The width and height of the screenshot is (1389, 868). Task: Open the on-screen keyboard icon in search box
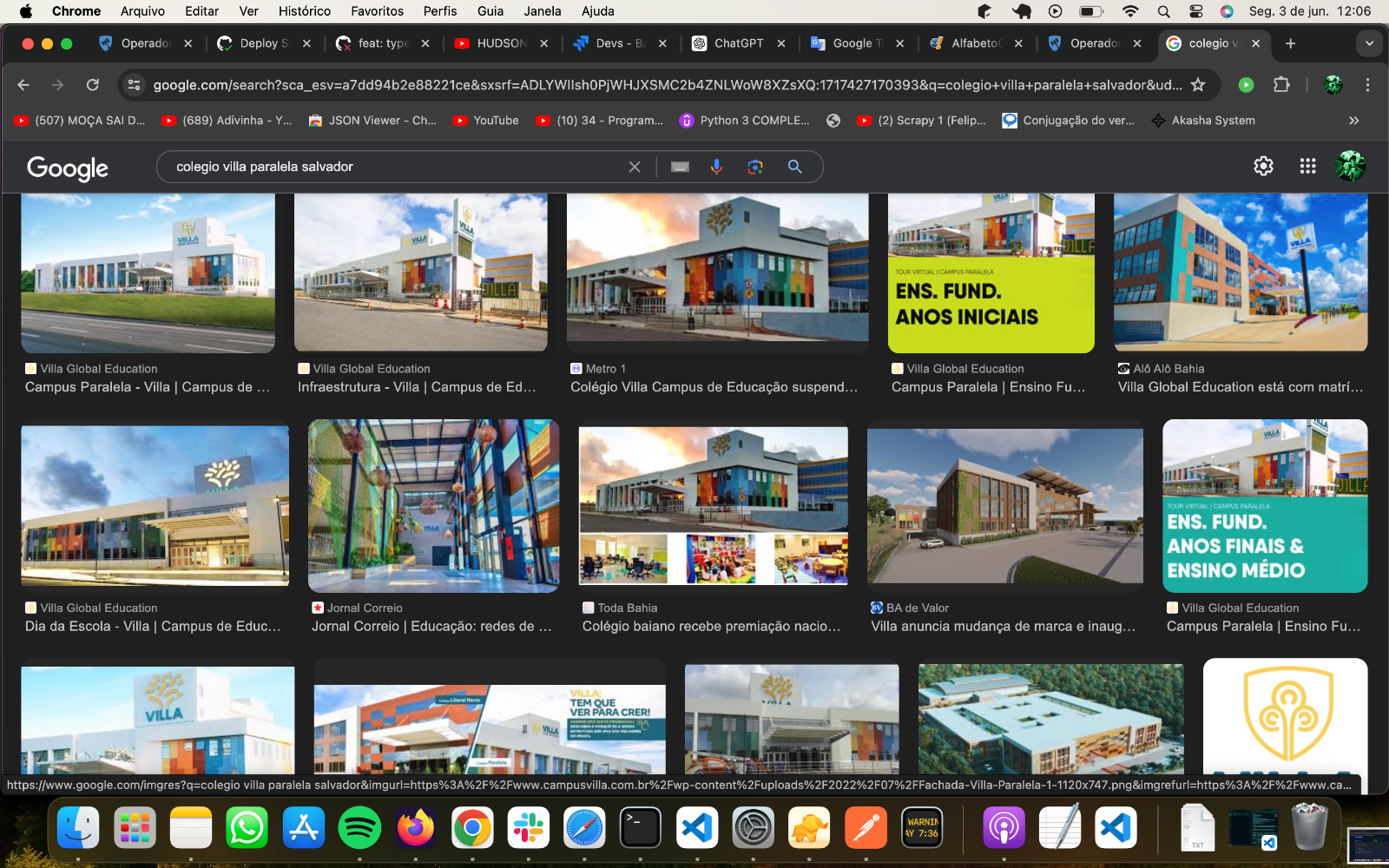681,167
